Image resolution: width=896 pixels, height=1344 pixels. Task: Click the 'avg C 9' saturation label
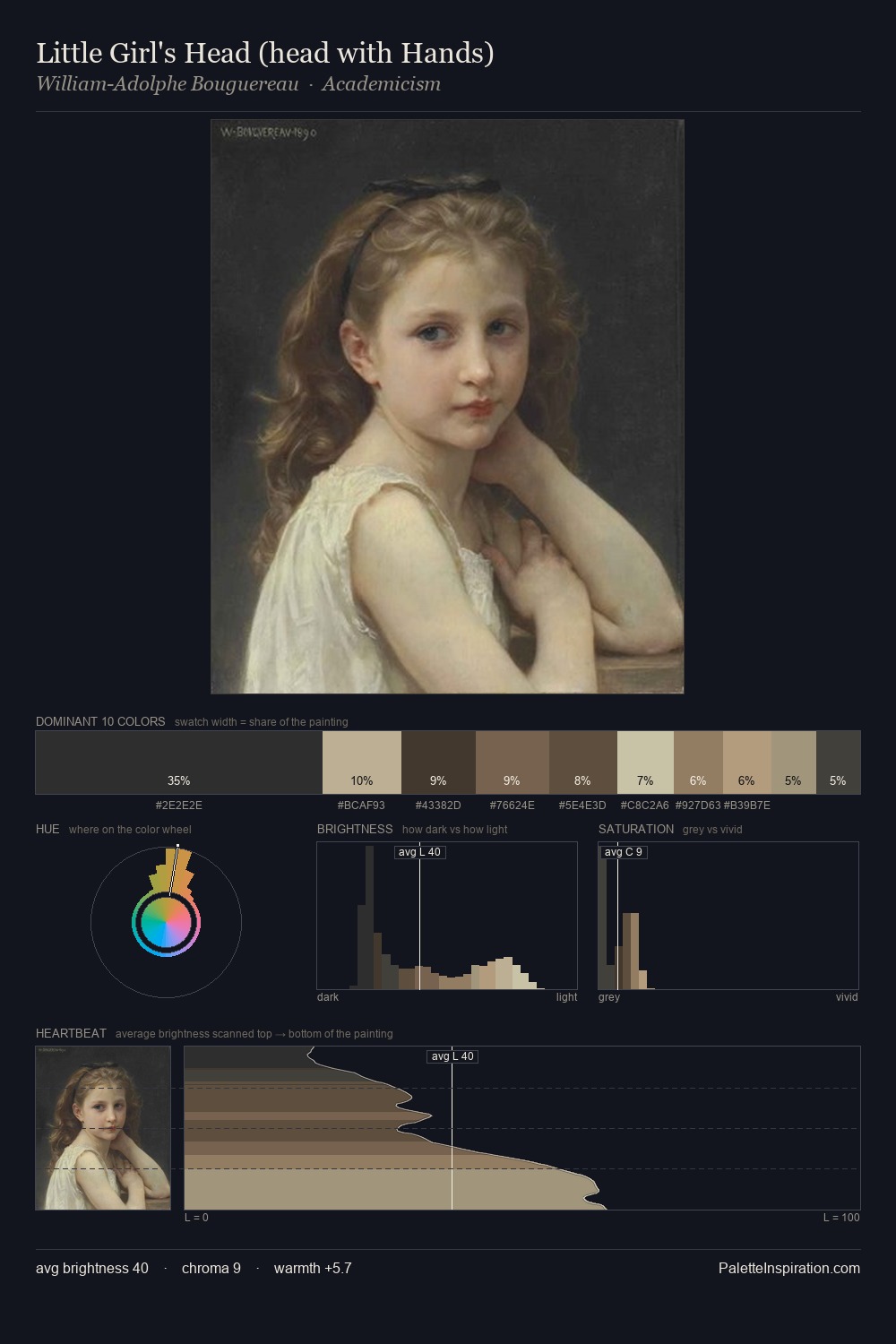(x=624, y=852)
